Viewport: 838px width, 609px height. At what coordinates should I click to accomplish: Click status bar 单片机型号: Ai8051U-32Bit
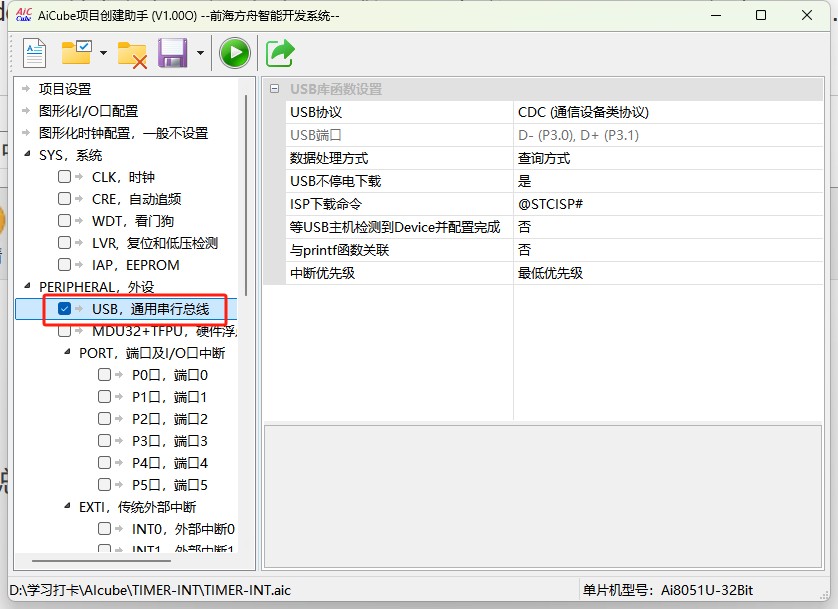(x=668, y=590)
